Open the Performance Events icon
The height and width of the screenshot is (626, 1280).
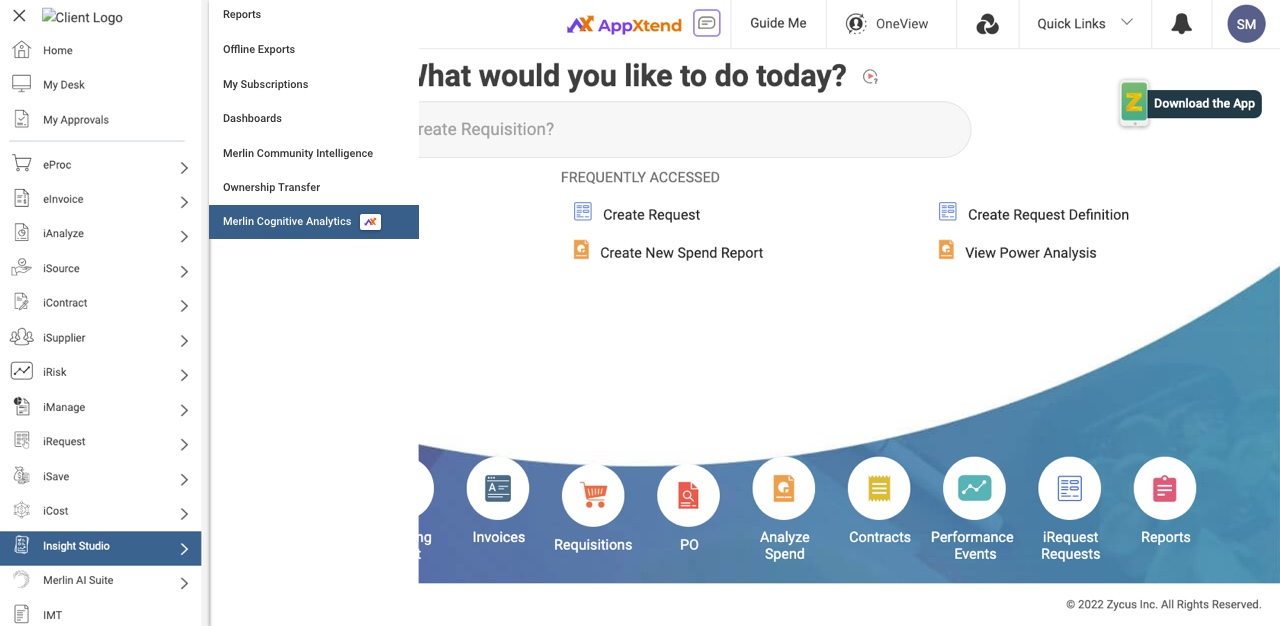point(974,489)
